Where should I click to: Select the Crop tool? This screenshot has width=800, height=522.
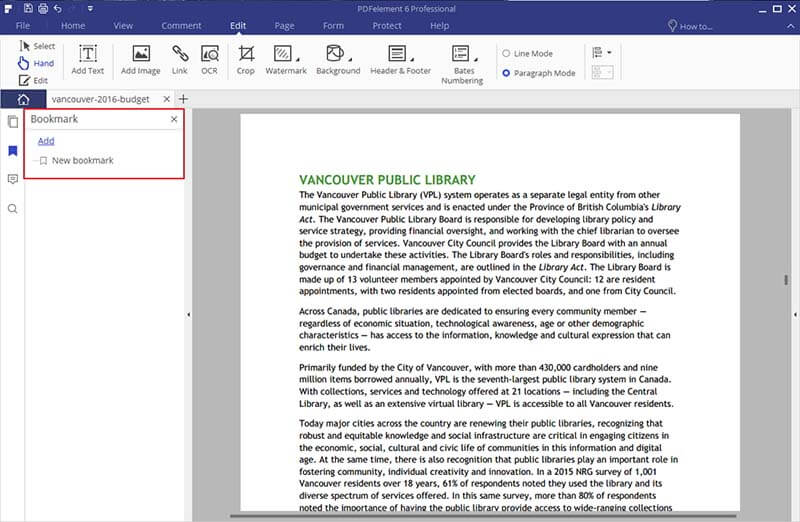click(x=245, y=60)
